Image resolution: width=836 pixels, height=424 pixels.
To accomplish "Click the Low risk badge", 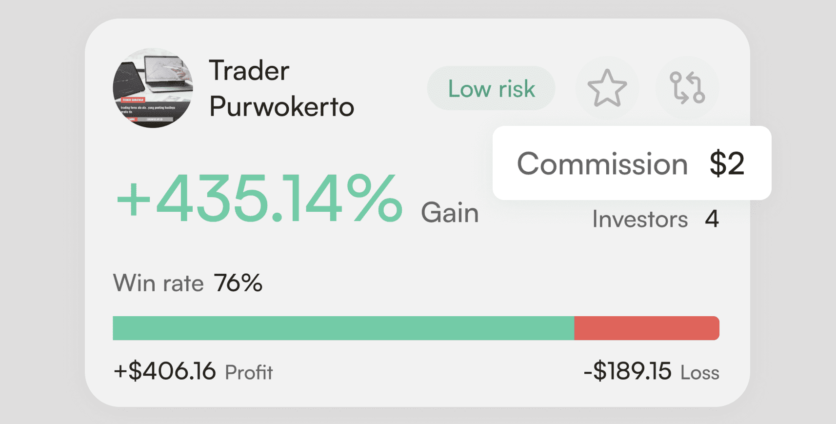I will (x=491, y=89).
